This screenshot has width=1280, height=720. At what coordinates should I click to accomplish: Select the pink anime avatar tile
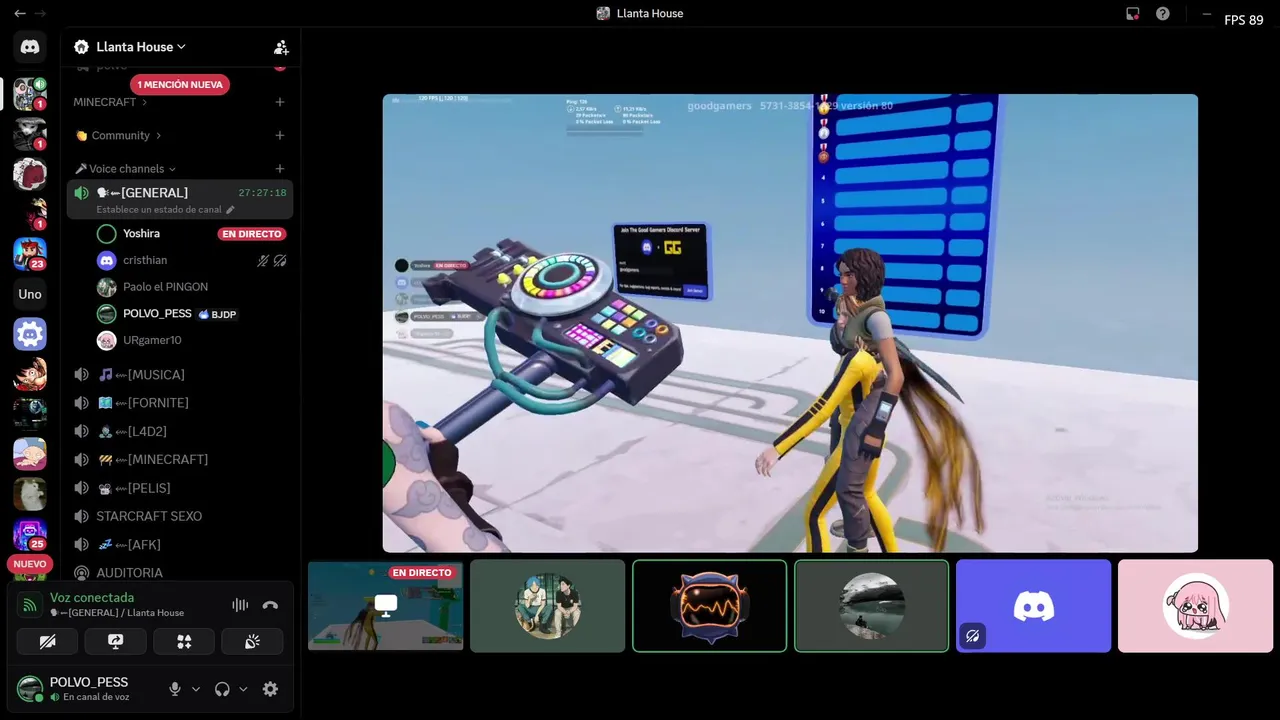1195,606
